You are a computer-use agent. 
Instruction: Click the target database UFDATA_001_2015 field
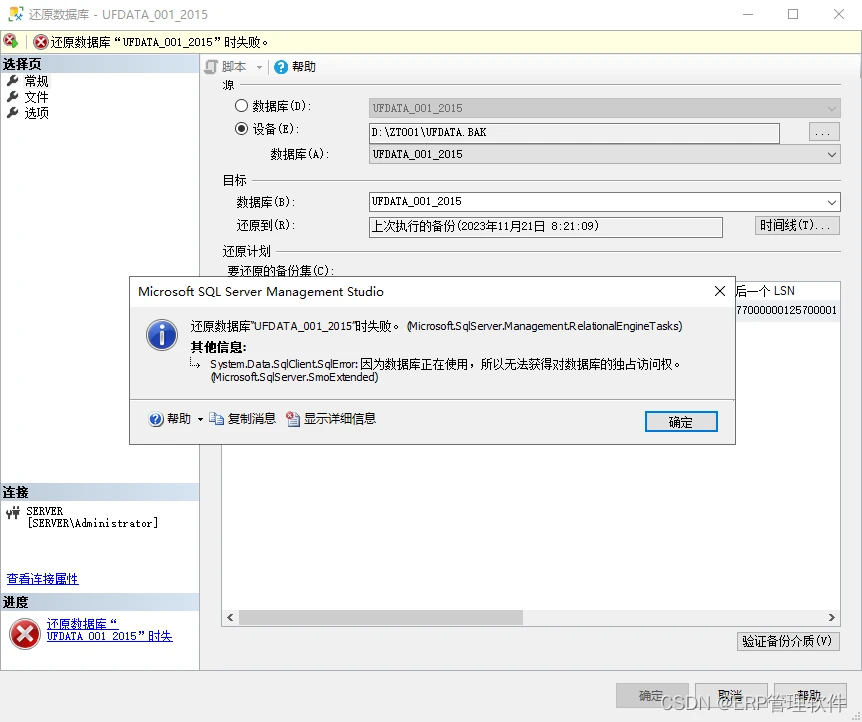604,202
